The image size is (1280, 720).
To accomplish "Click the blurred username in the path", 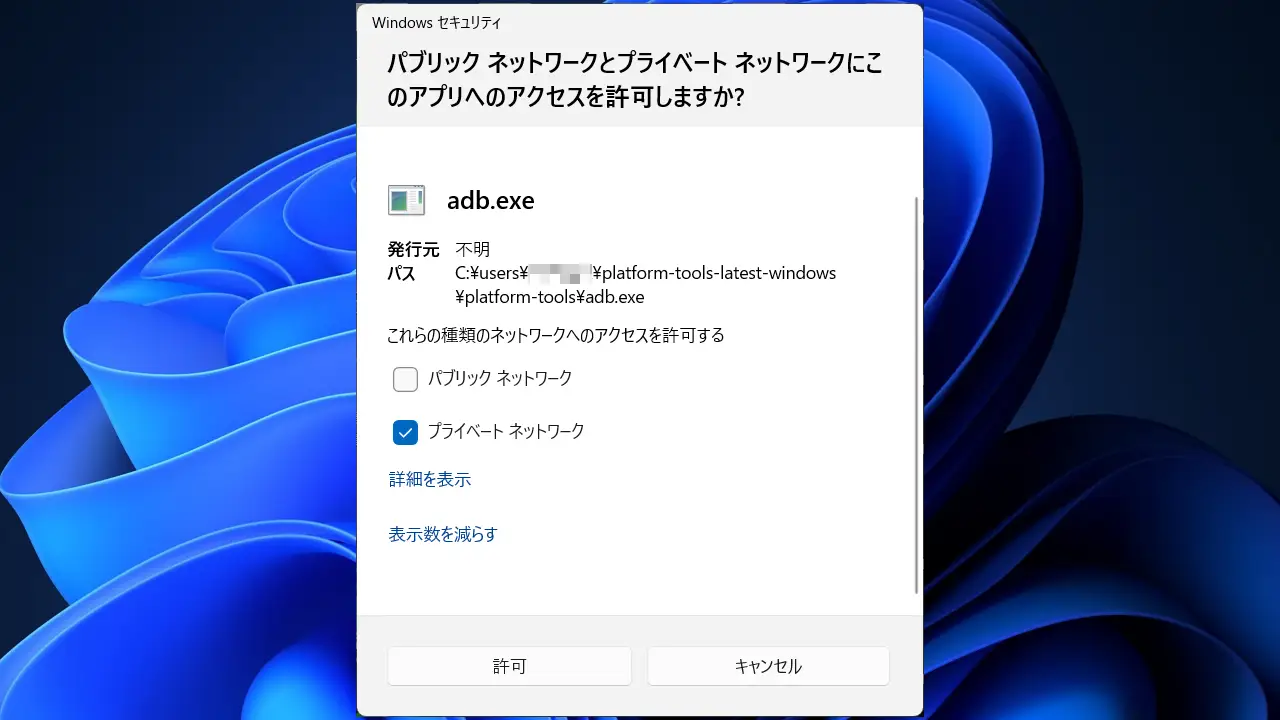I will [561, 273].
